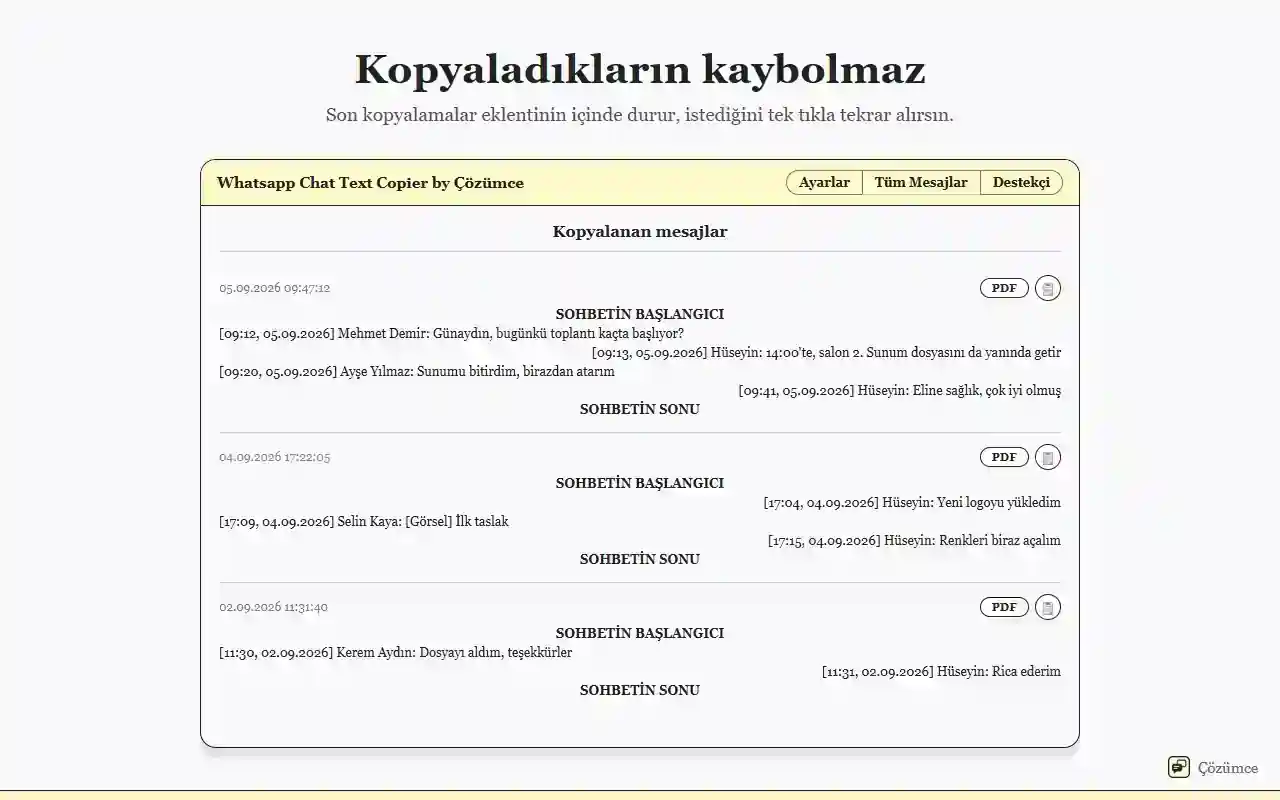Screen dimensions: 1280x800
Task: Select Selin Kaya's İlk taslak message
Action: pyautogui.click(x=364, y=521)
